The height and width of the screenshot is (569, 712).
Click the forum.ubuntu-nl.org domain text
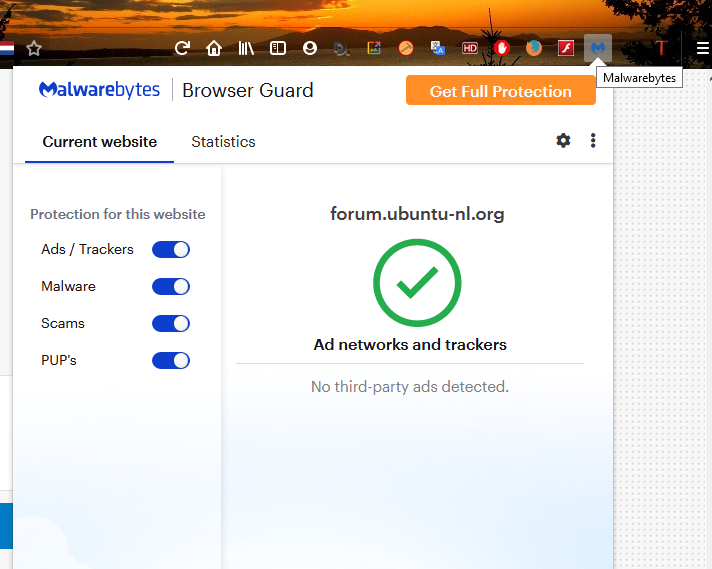point(417,214)
